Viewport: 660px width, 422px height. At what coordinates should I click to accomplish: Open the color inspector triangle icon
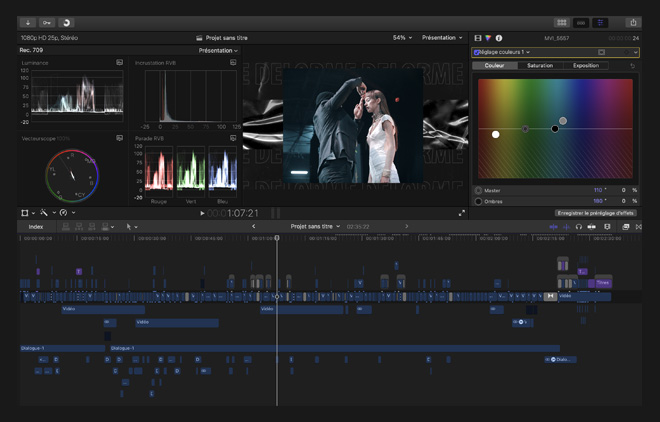pyautogui.click(x=488, y=38)
